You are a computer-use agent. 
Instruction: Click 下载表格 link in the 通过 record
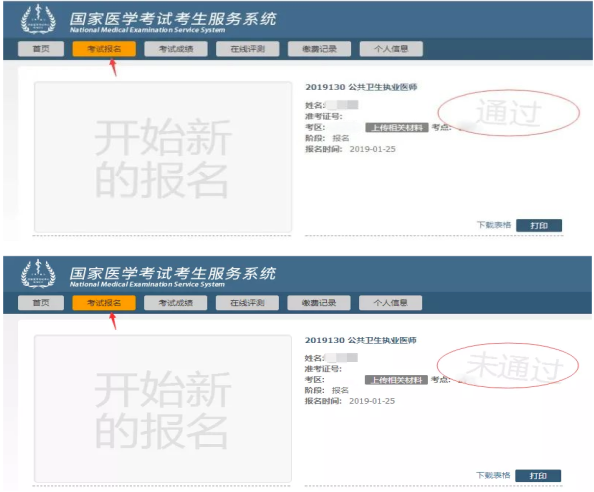point(494,225)
